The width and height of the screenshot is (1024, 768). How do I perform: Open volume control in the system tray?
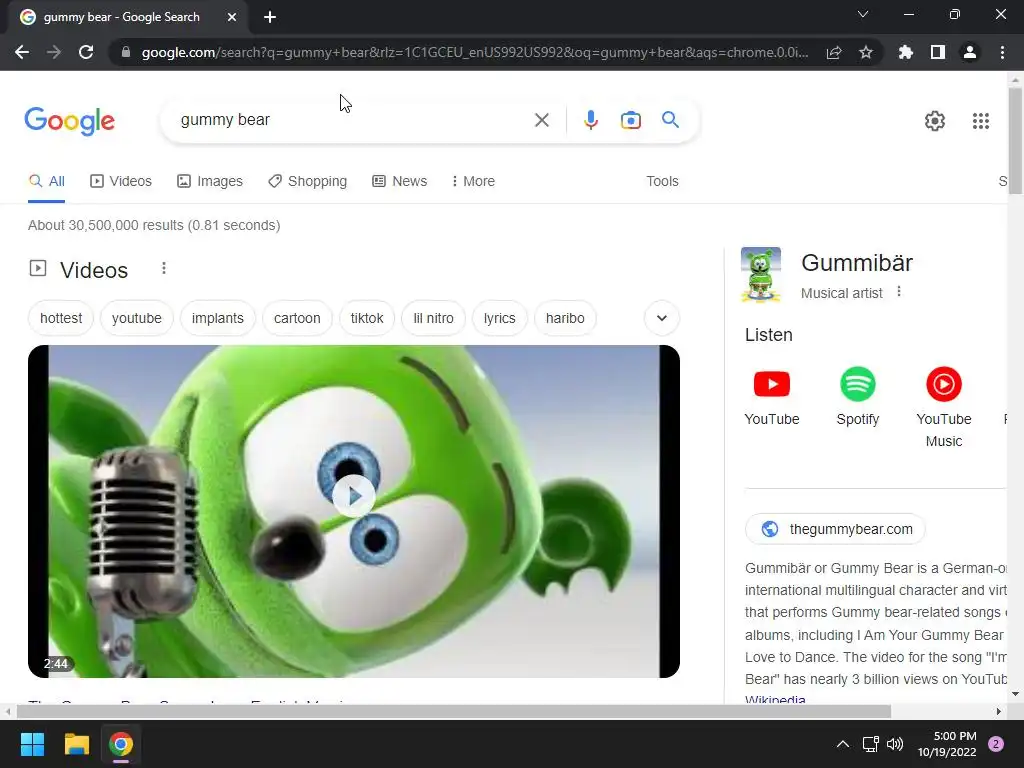895,744
